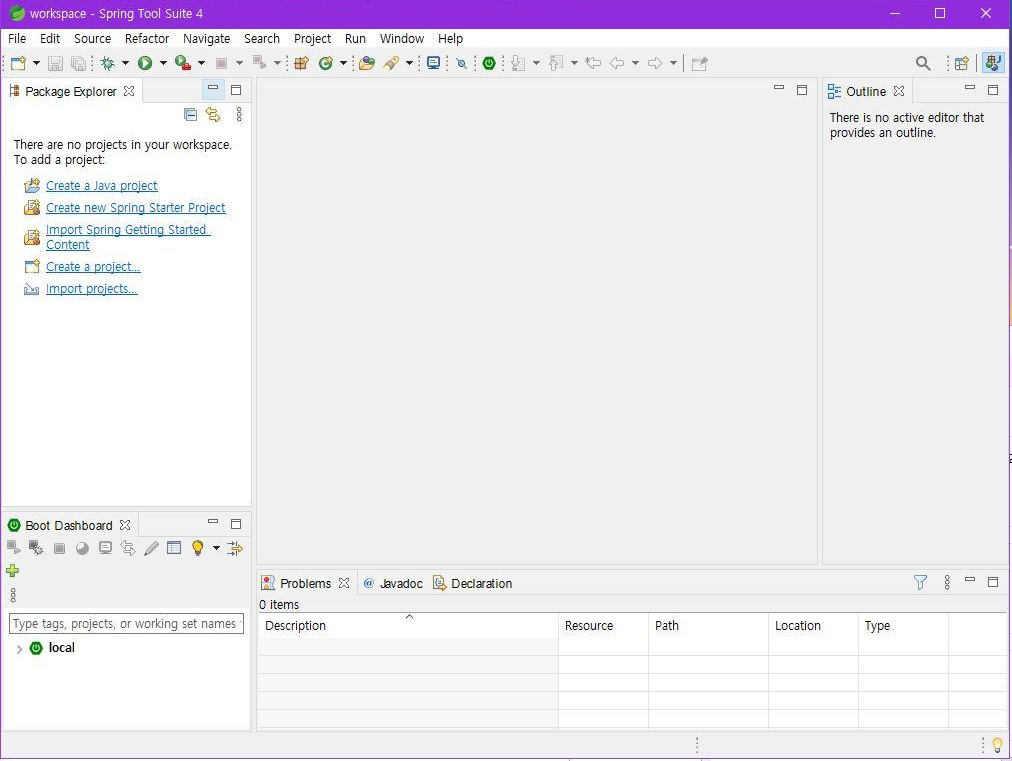Click the Problems view filter funnel icon
This screenshot has height=761, width=1012.
click(x=920, y=583)
